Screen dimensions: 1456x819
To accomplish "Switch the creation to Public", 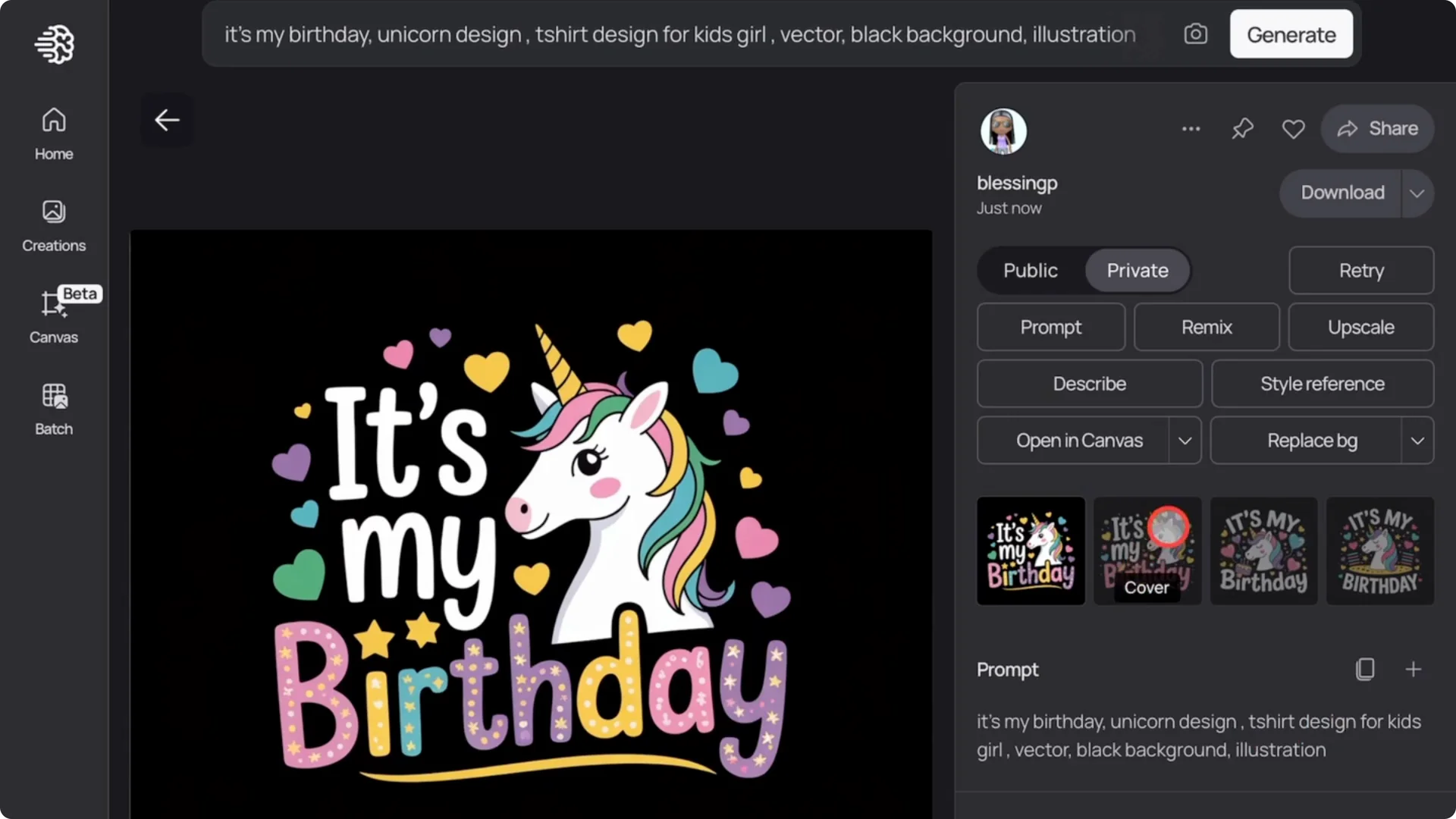I will 1031,270.
